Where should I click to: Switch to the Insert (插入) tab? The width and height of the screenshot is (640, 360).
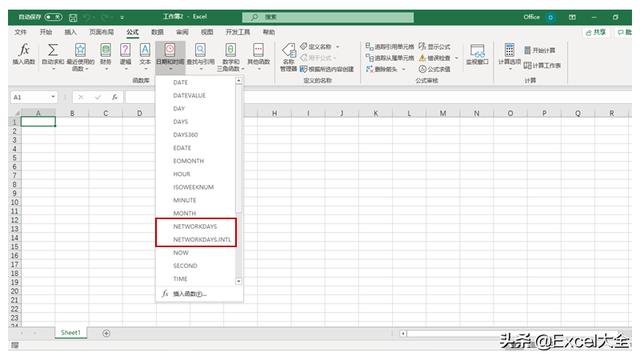point(70,32)
